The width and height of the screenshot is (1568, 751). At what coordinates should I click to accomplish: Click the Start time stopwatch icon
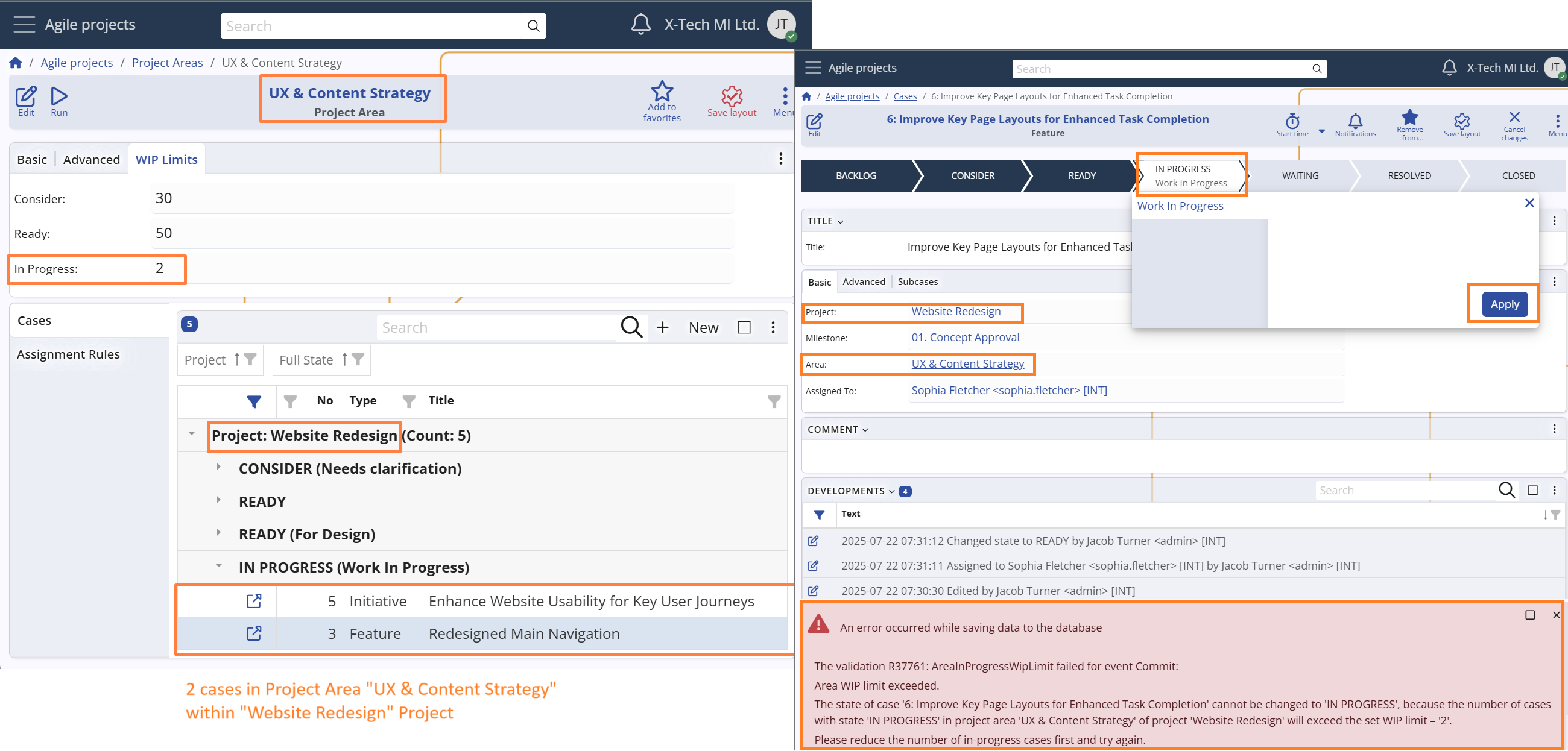(1292, 121)
